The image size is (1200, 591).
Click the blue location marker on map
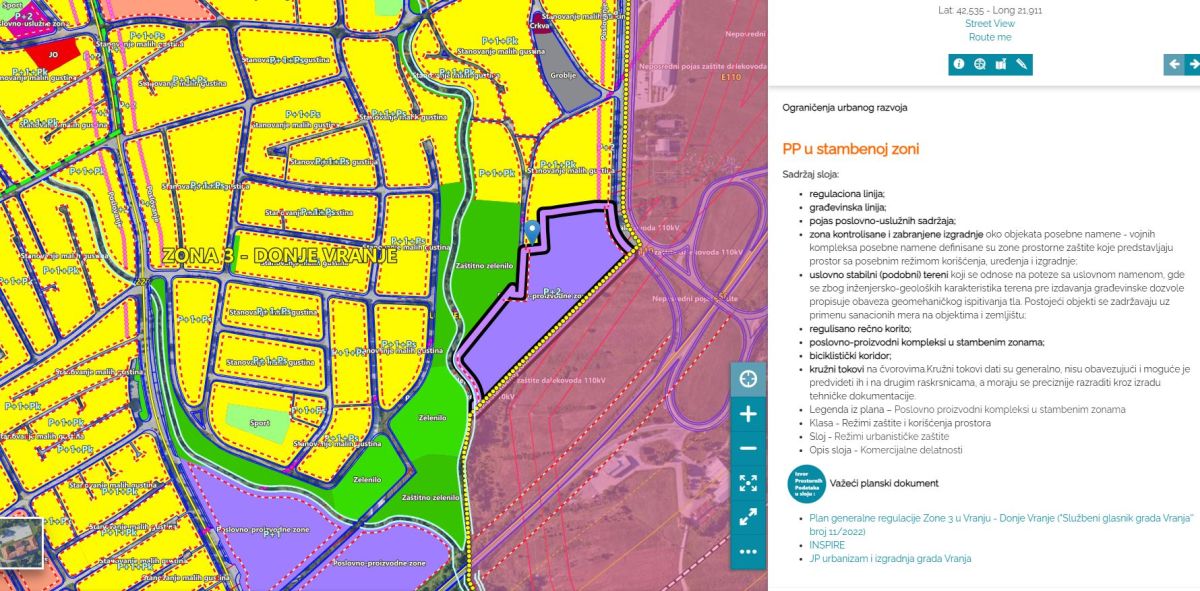coord(531,231)
